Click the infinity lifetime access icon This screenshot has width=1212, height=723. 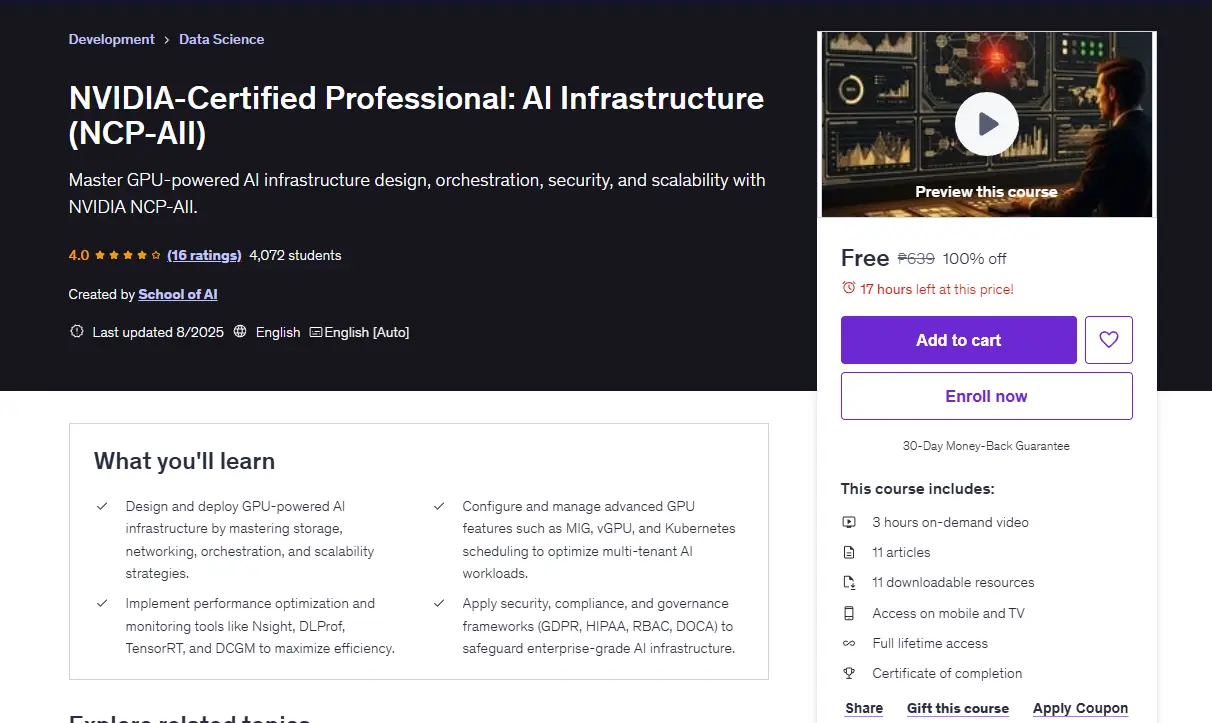pyautogui.click(x=849, y=643)
